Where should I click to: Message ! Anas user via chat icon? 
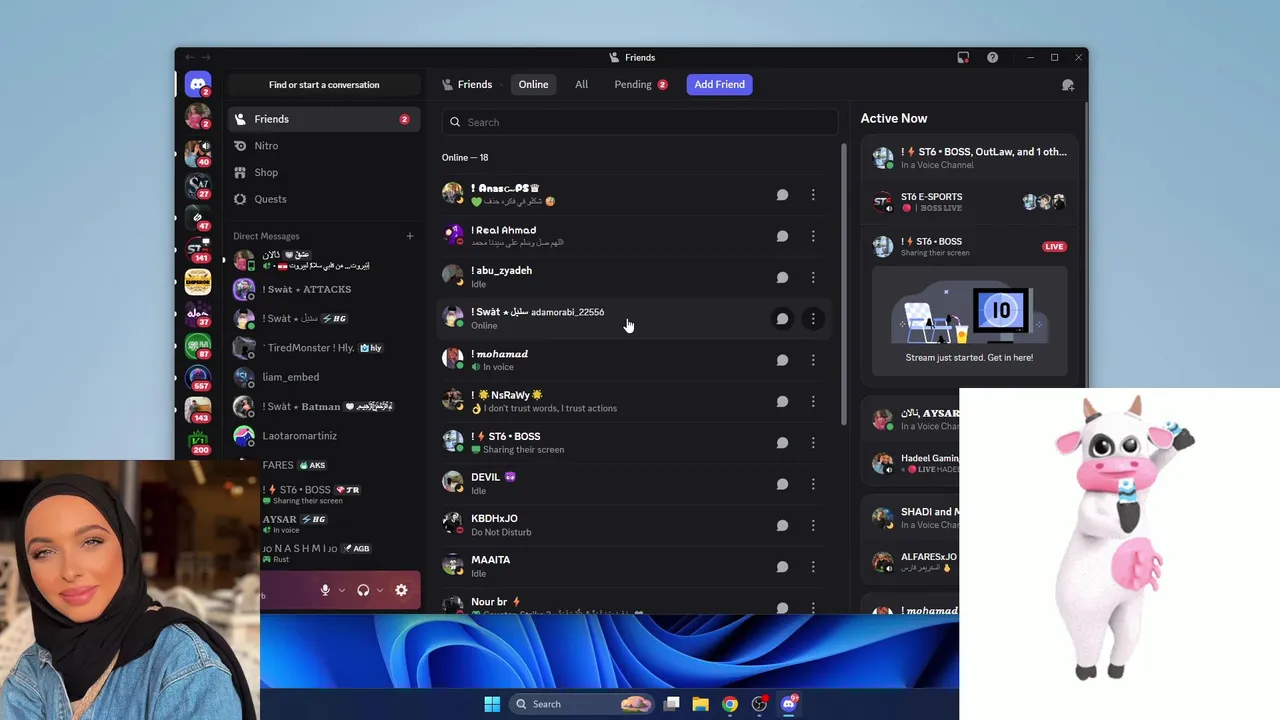click(x=782, y=195)
